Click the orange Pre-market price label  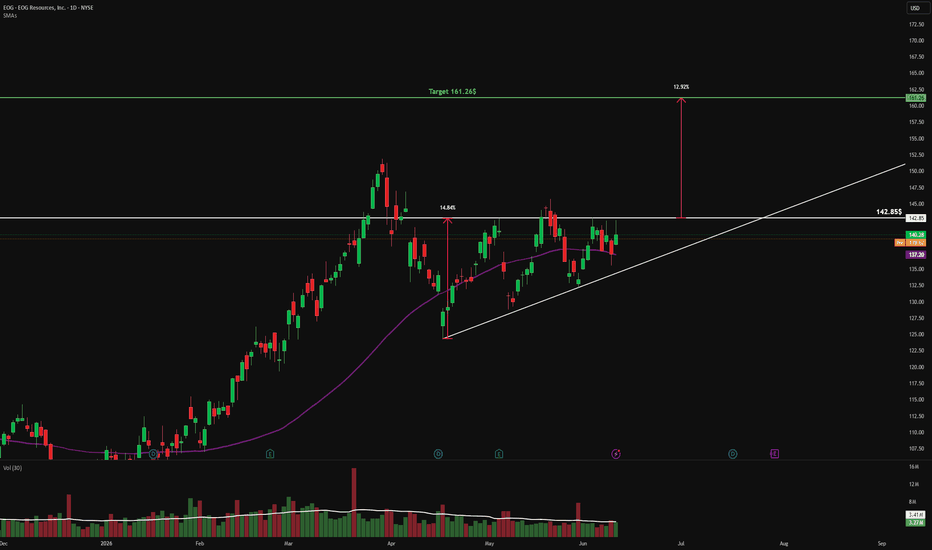click(910, 243)
